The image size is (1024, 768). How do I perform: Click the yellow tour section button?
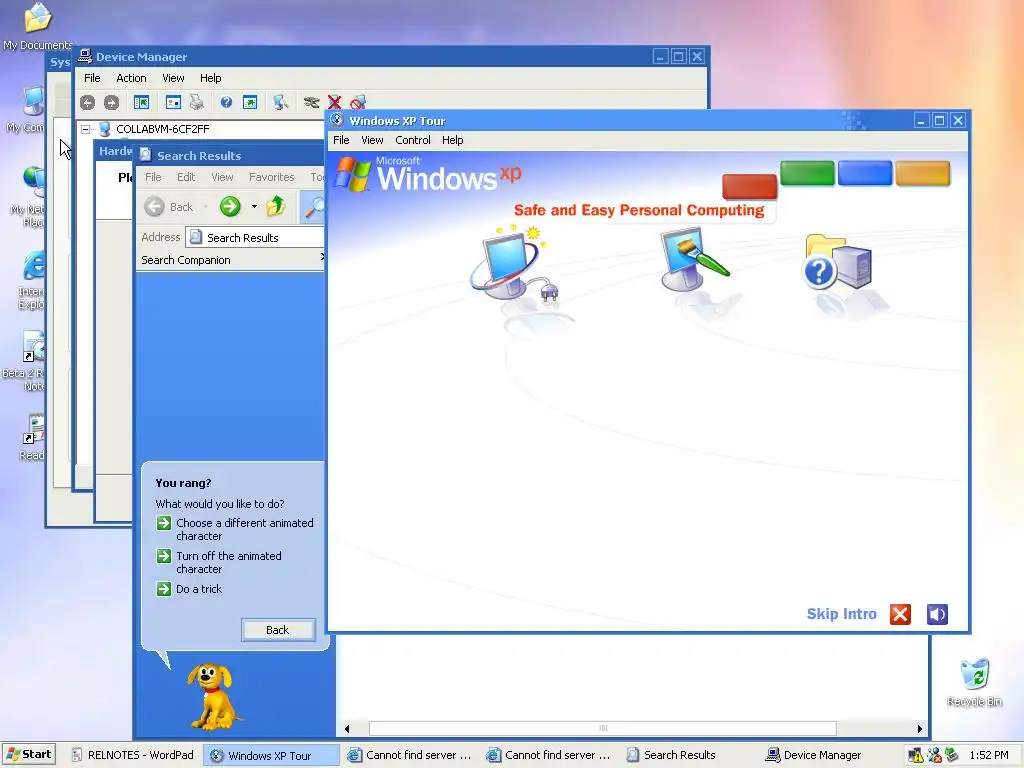(x=922, y=173)
